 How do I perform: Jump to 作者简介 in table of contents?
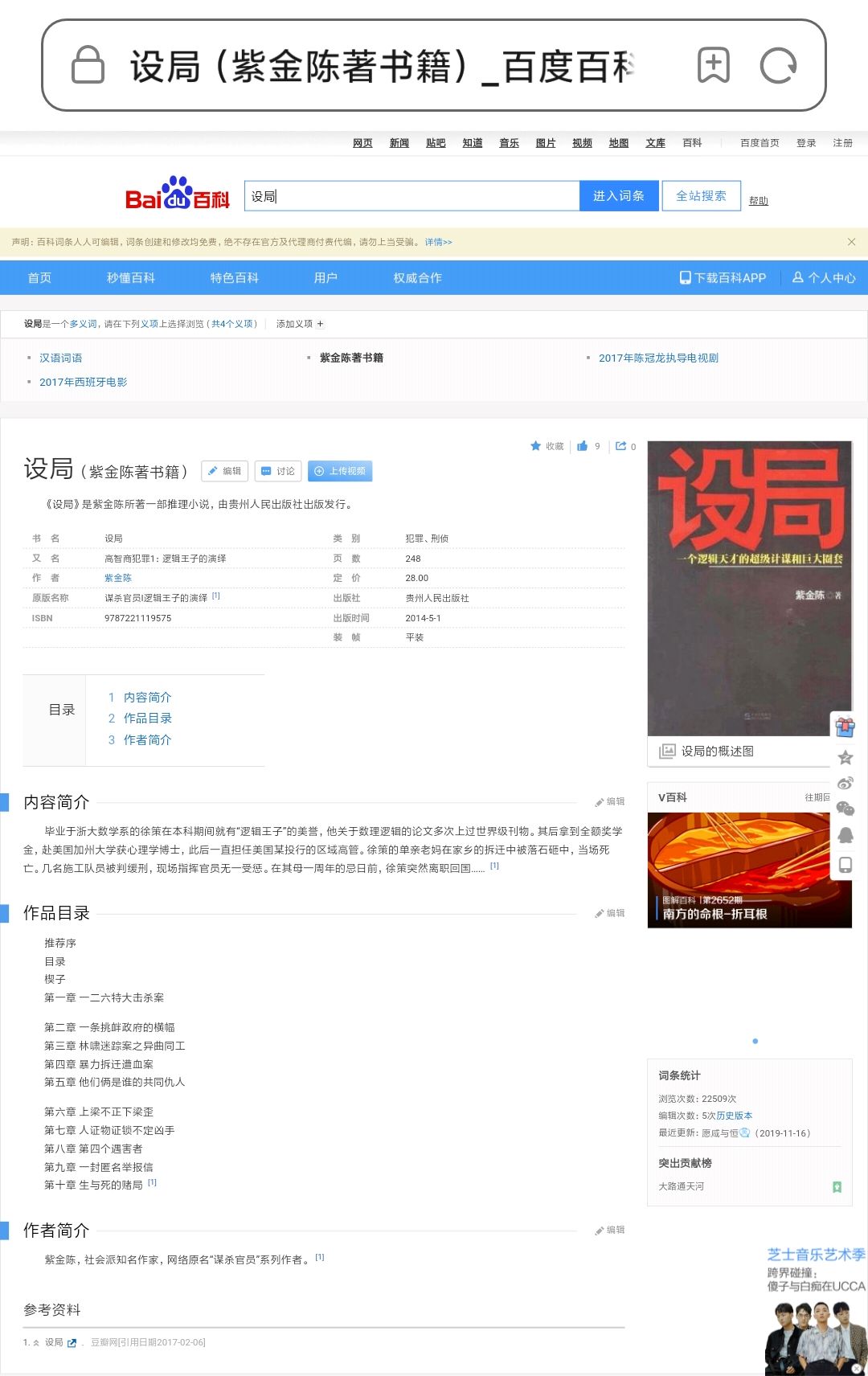point(148,740)
